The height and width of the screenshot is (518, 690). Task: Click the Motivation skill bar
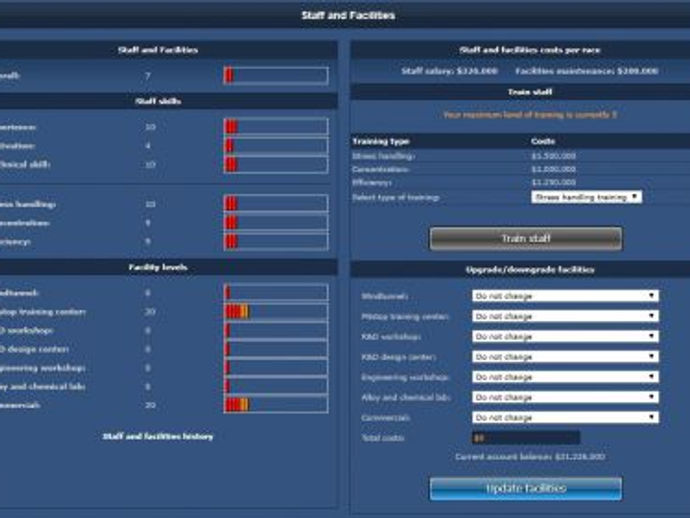coord(276,146)
